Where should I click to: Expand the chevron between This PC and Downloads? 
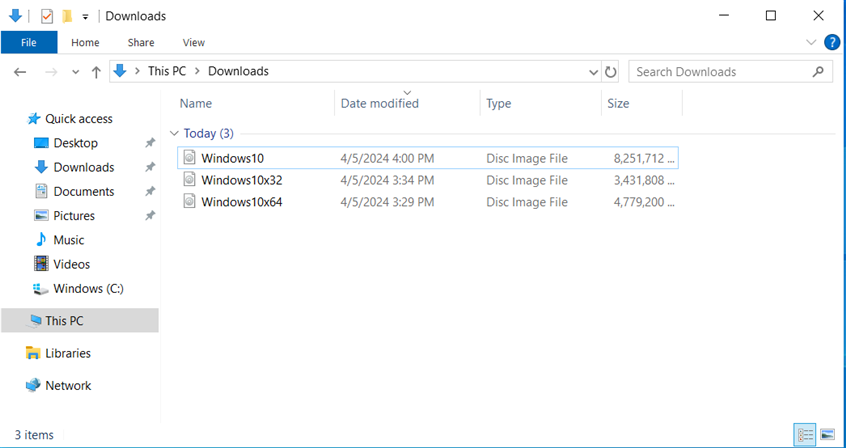tap(197, 71)
